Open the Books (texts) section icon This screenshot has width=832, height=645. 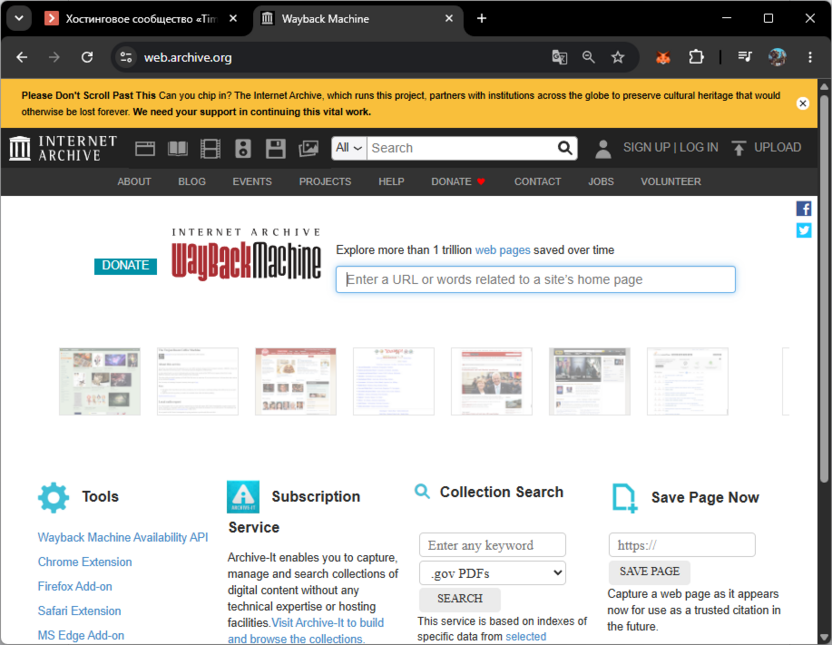(x=178, y=149)
